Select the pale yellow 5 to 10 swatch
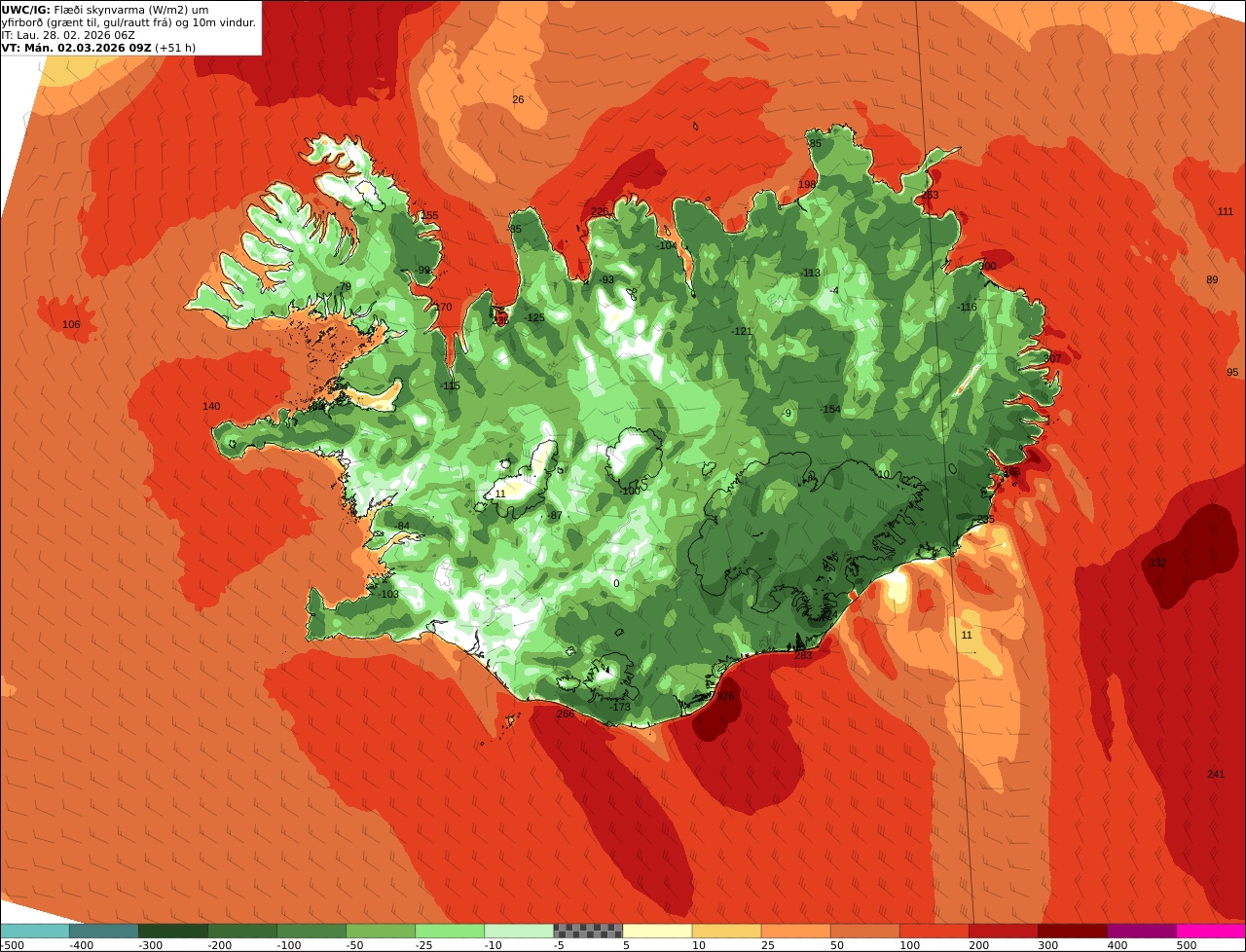Screen dimensions: 1246x952 [657, 931]
